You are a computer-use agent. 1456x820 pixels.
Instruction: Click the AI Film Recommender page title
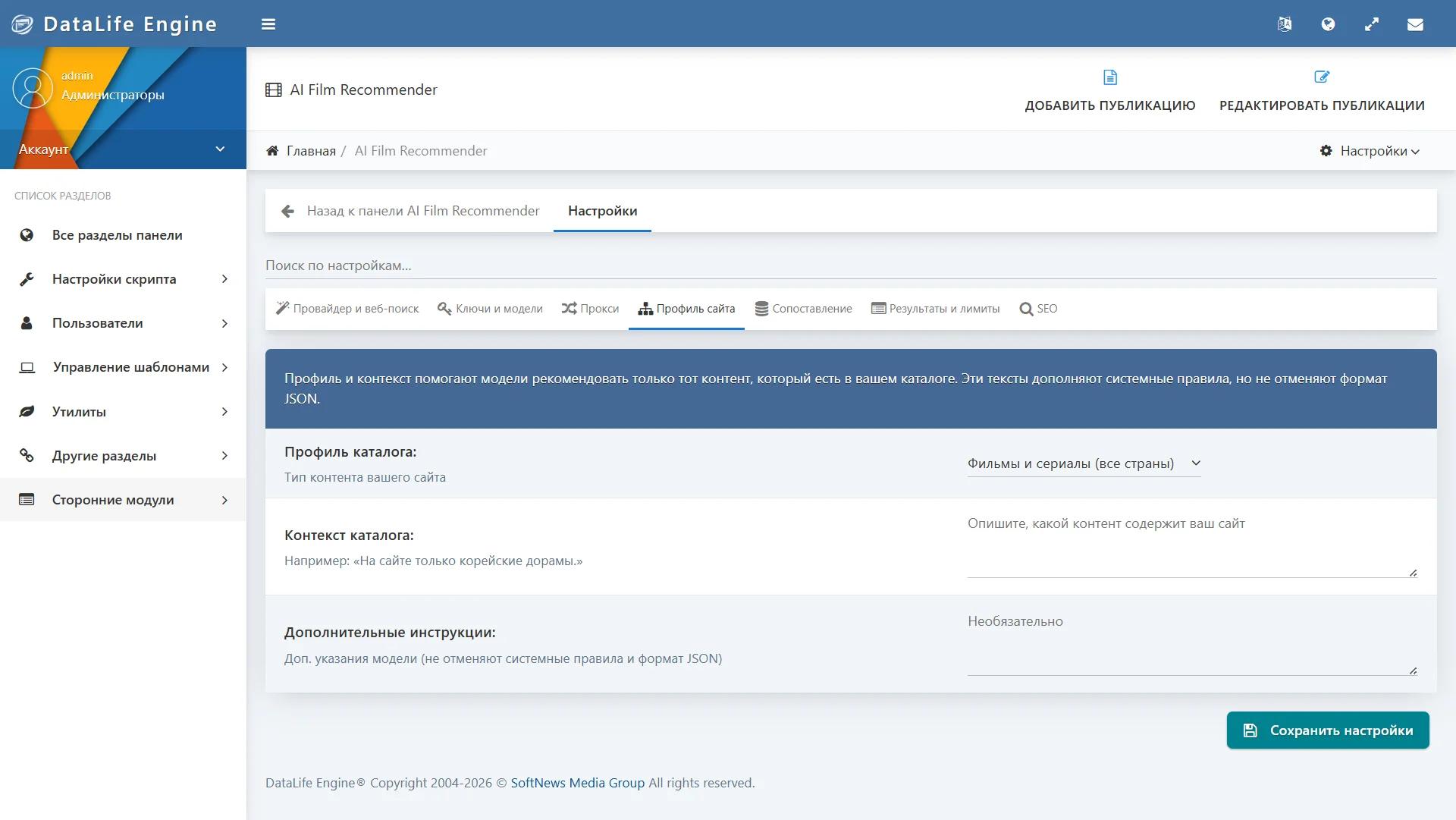click(364, 90)
